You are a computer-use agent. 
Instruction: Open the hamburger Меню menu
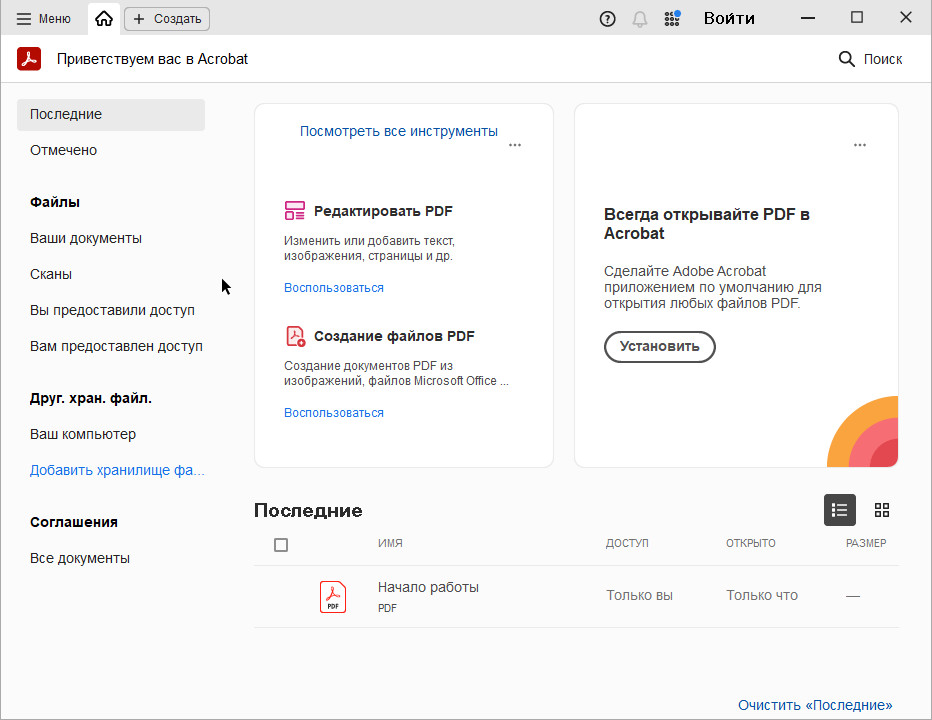click(43, 18)
